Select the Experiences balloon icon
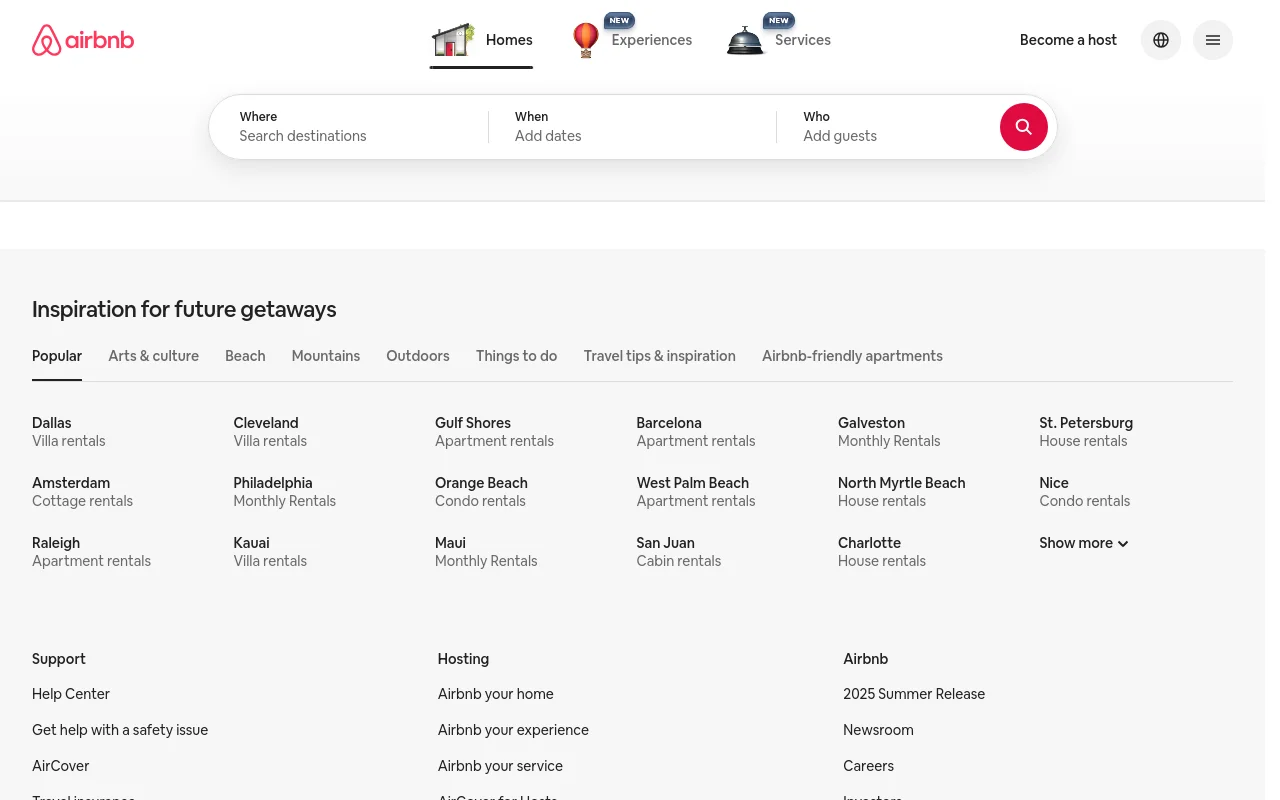Viewport: 1280px width, 800px height. 586,40
